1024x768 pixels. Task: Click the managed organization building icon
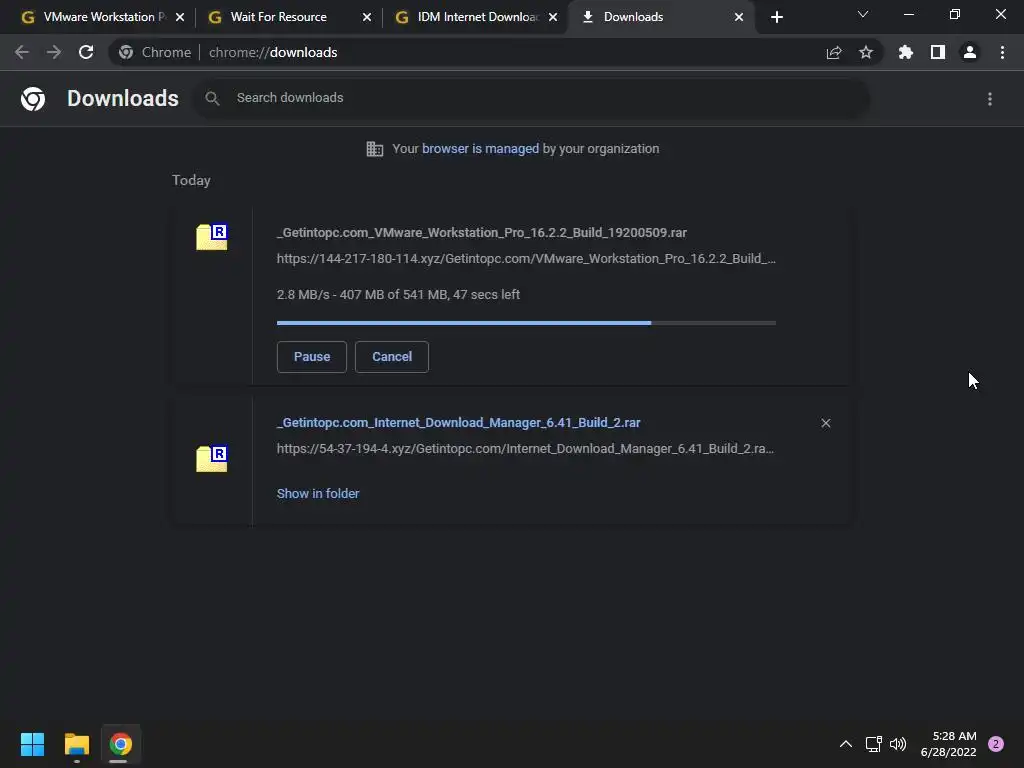pos(375,149)
